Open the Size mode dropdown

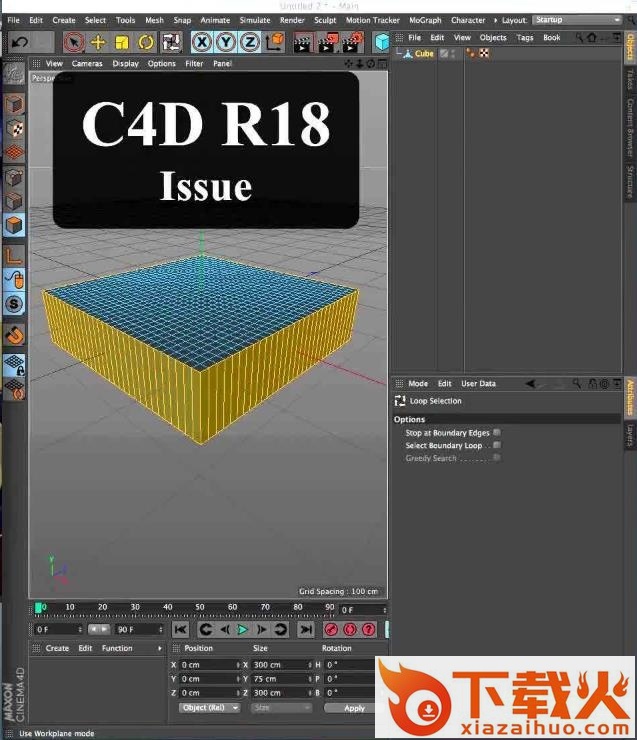(282, 708)
